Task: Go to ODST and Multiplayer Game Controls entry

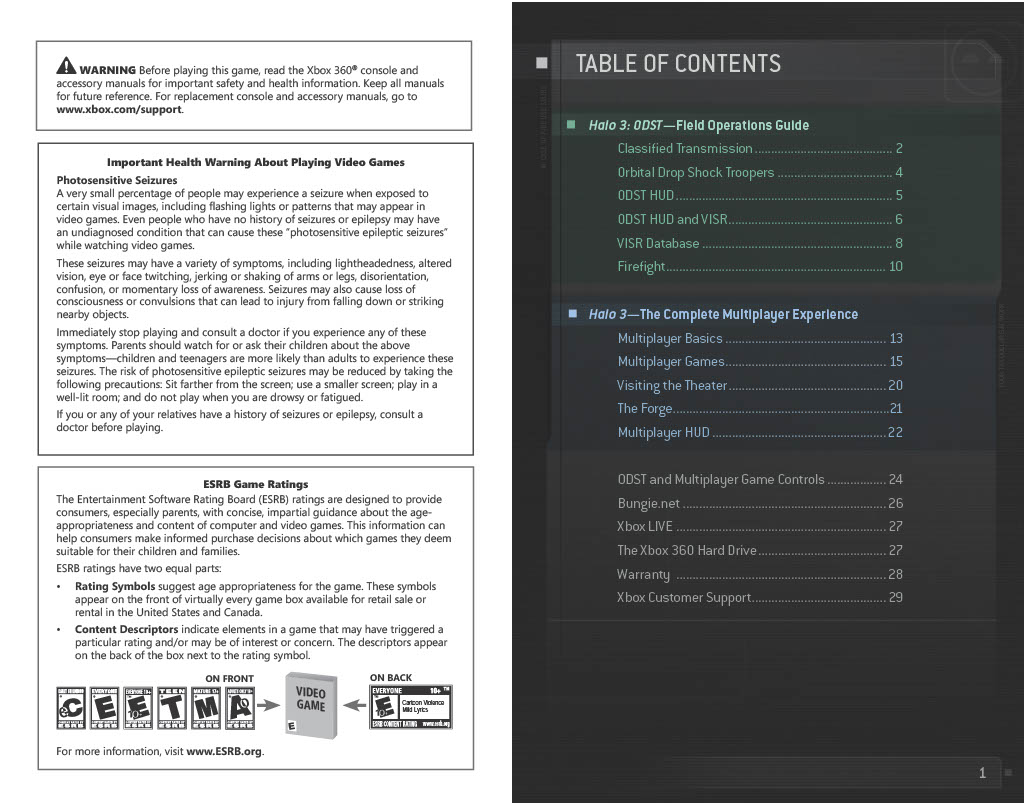Action: [760, 480]
